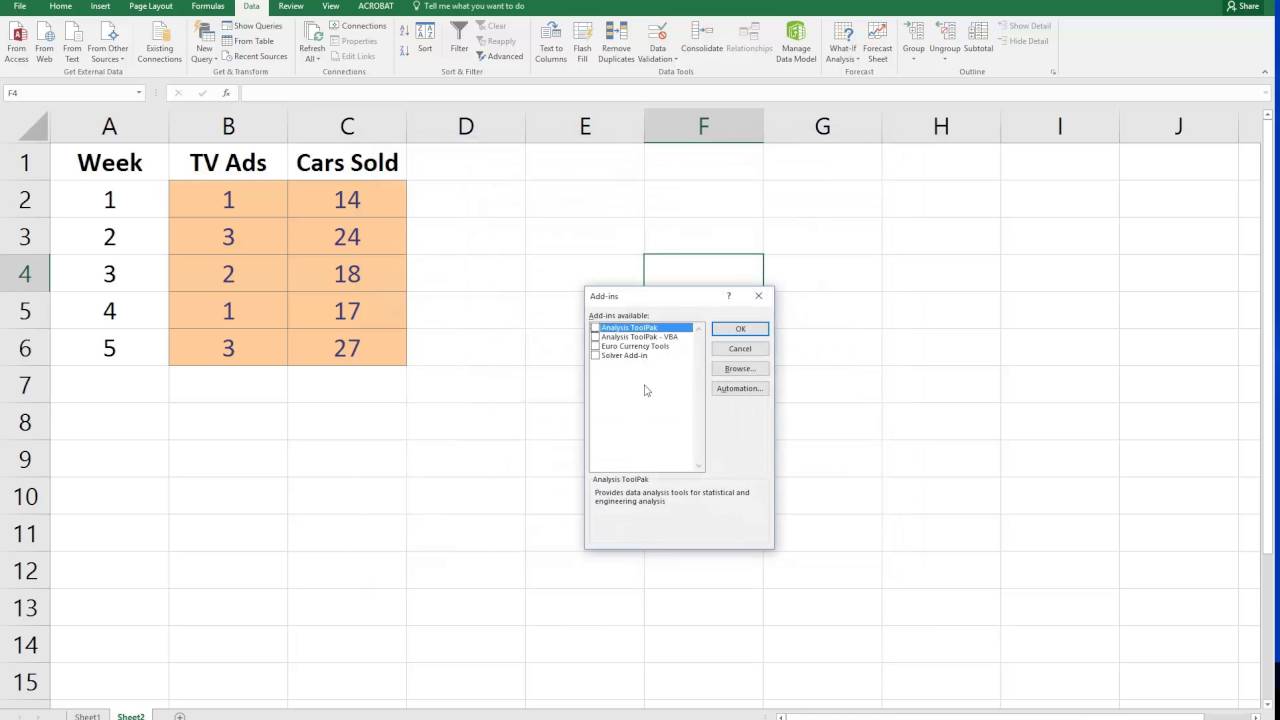Image resolution: width=1280 pixels, height=720 pixels.
Task: Click the Cars Sold header cell
Action: tap(347, 163)
